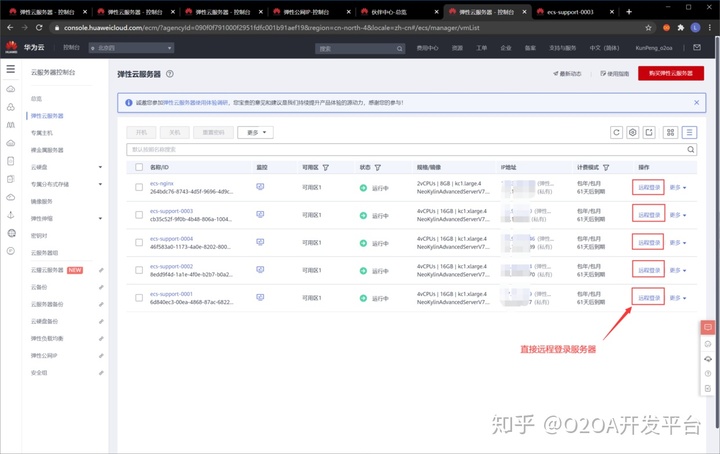Open the monitoring icon for ecs-nginx

tap(260, 187)
